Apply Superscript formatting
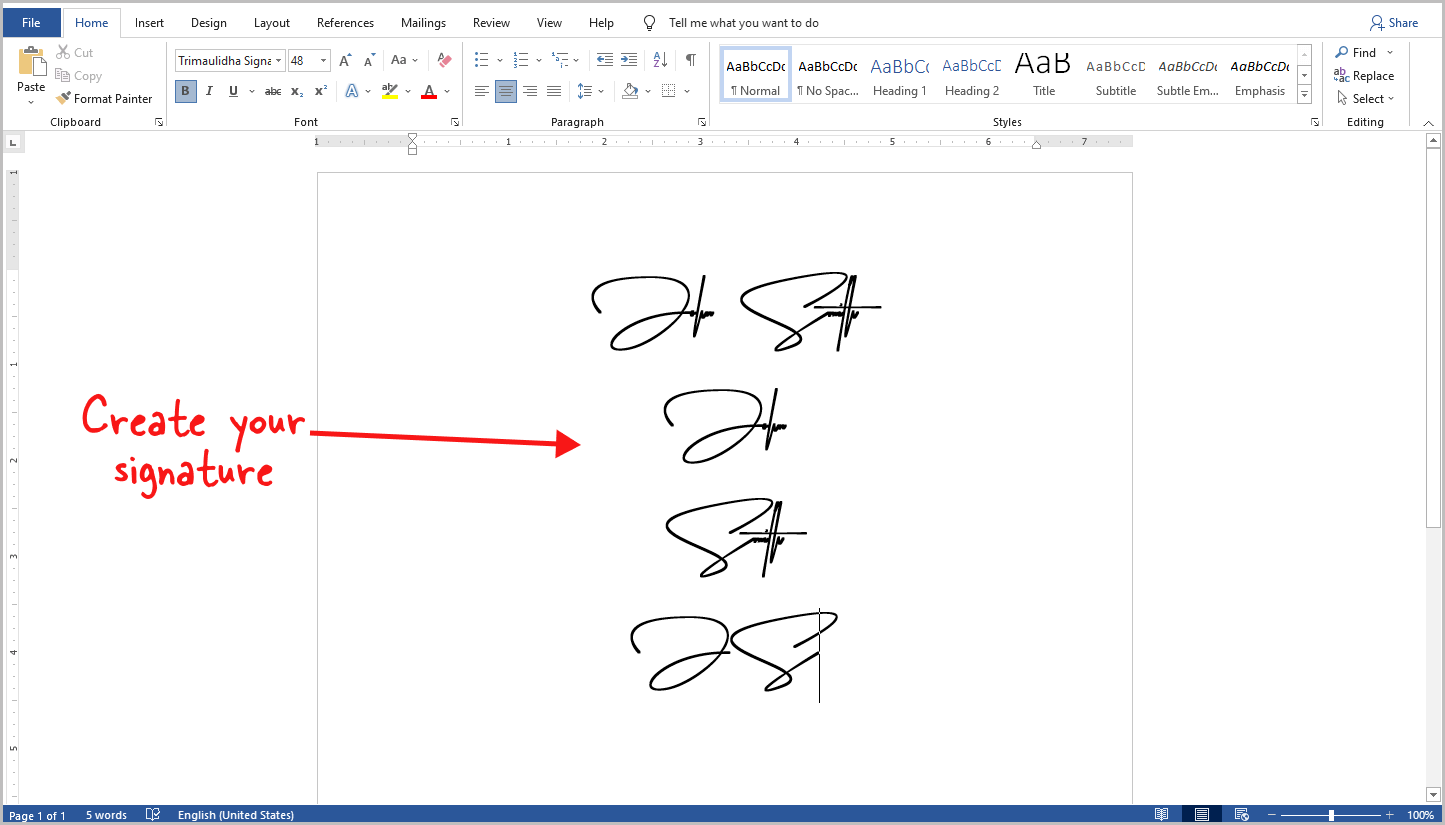The height and width of the screenshot is (825, 1445). (319, 91)
